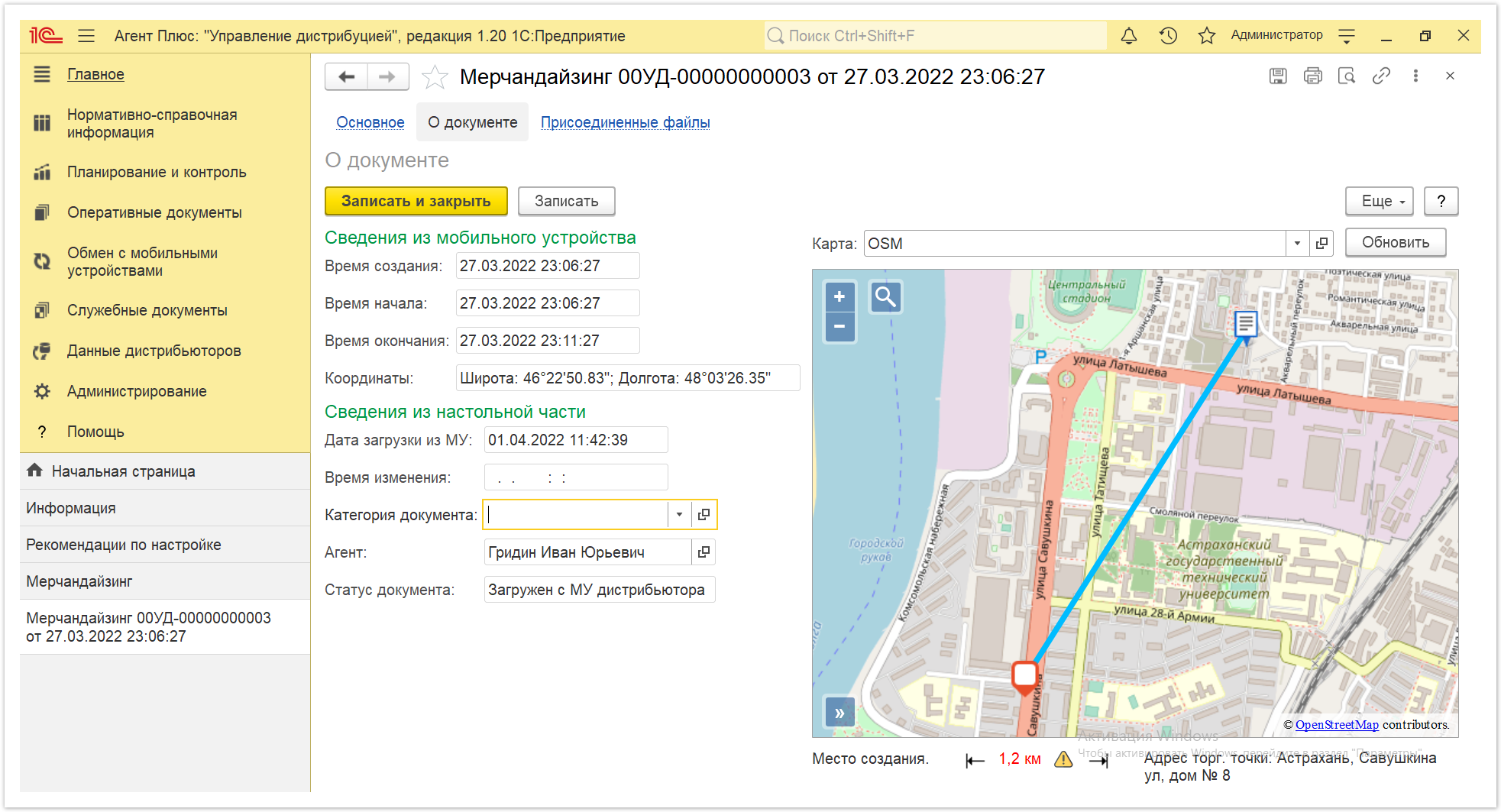Viewport: 1501px width, 812px height.
Task: Open help with the ? button
Action: [x=1441, y=201]
